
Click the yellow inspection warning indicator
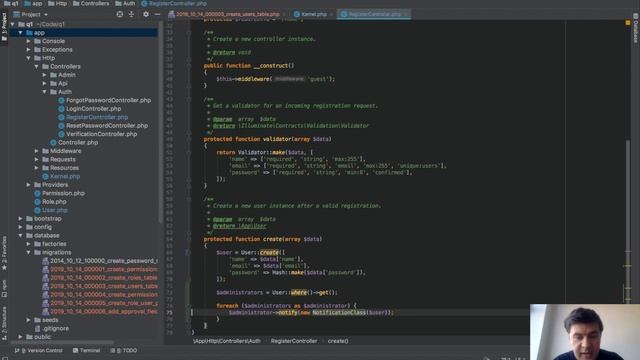pos(628,23)
